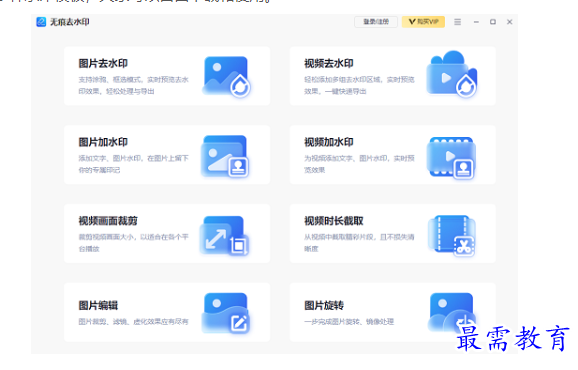Click description text under 视频画面裁剪
The height and width of the screenshot is (370, 578).
pos(133,243)
